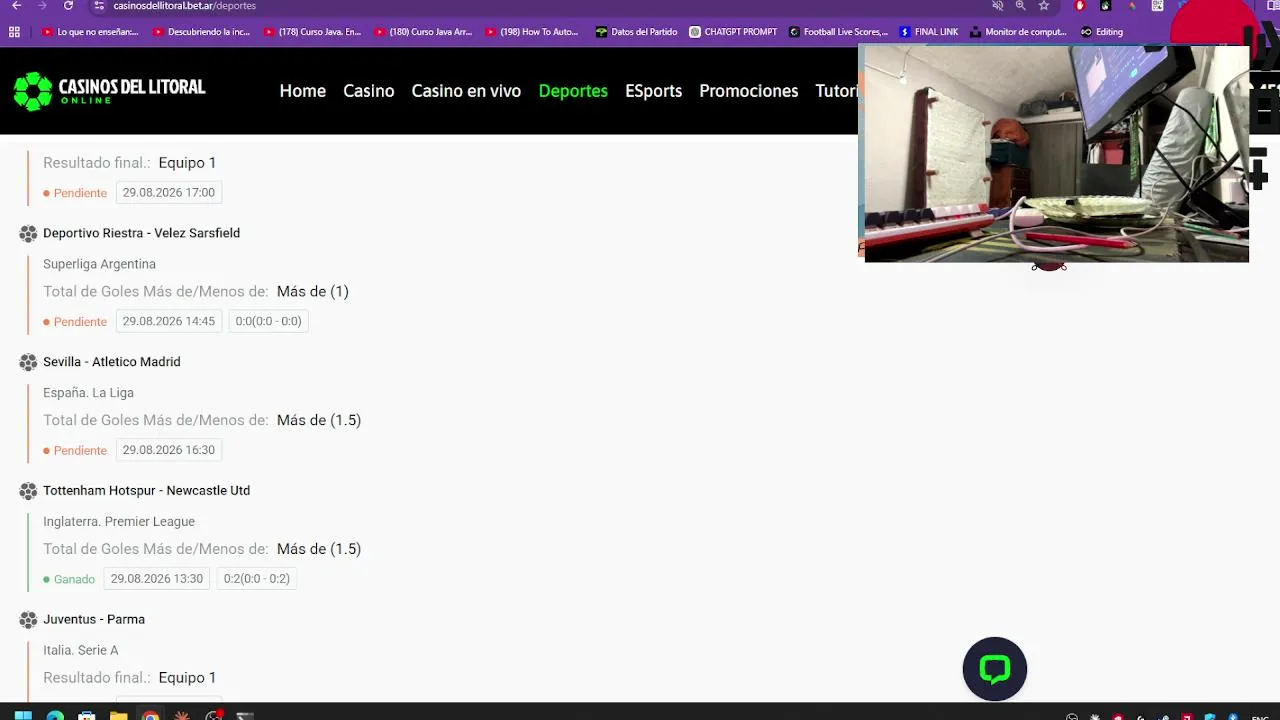Open Microsoft Store from the taskbar
Image resolution: width=1280 pixels, height=720 pixels.
[x=87, y=716]
